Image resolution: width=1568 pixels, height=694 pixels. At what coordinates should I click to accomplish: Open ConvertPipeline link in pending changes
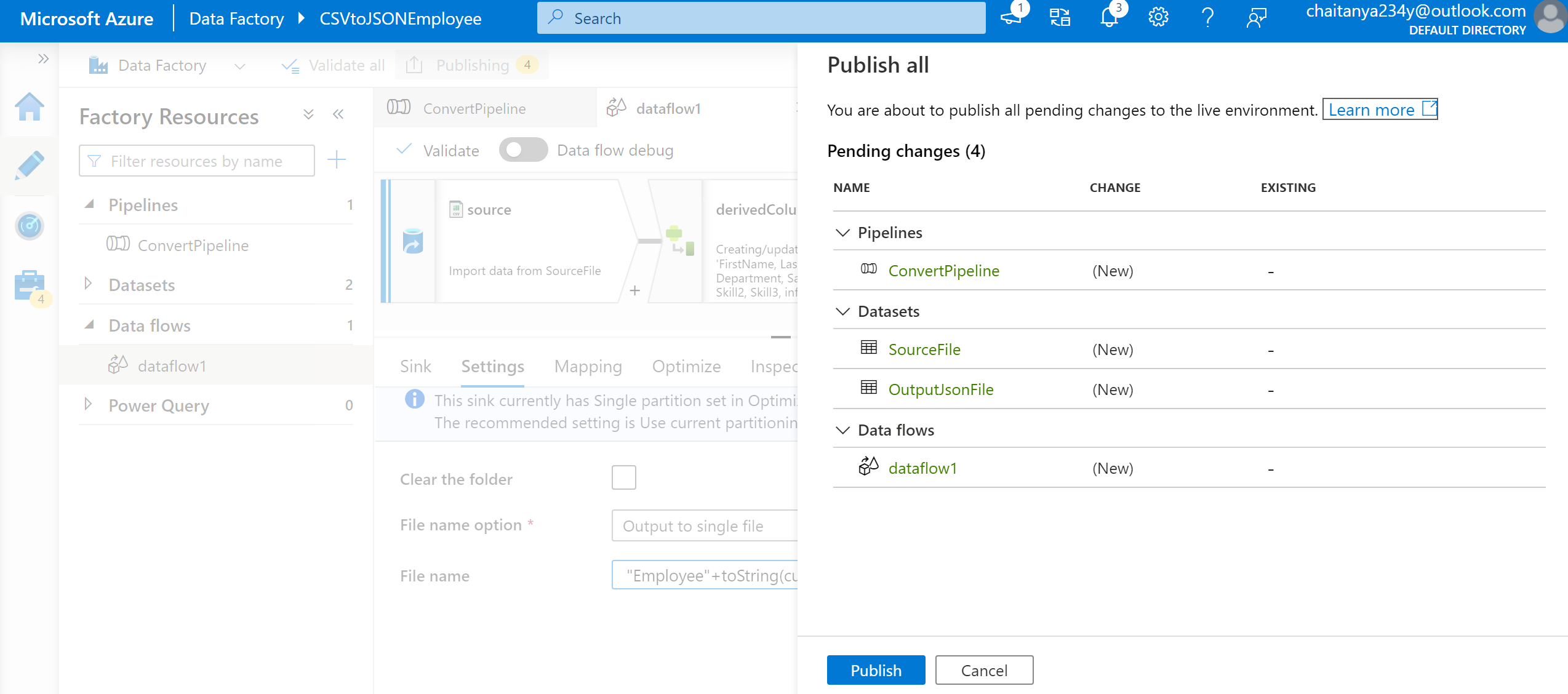point(943,270)
